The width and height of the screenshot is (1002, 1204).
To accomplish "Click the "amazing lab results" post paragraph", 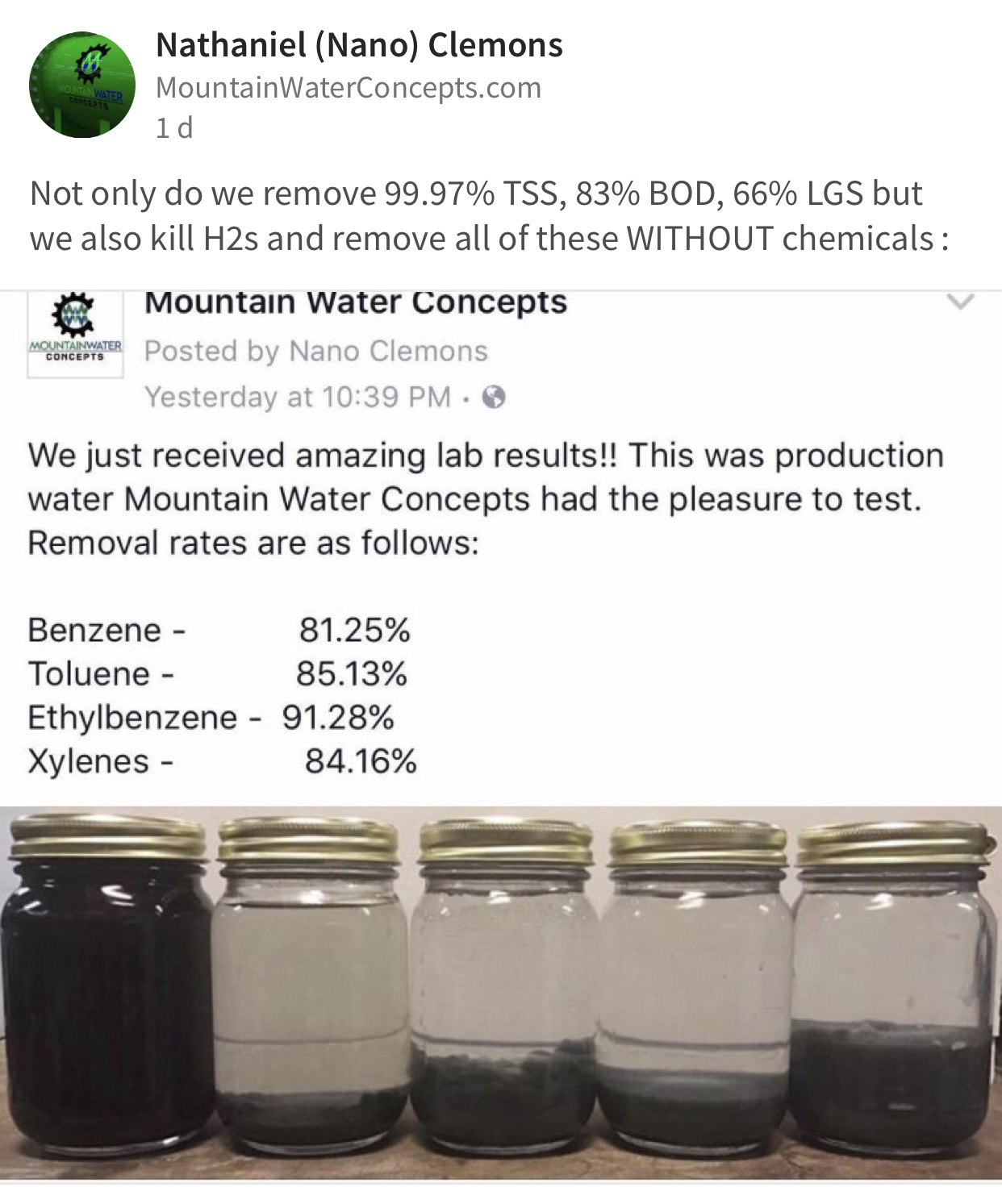I will point(485,498).
